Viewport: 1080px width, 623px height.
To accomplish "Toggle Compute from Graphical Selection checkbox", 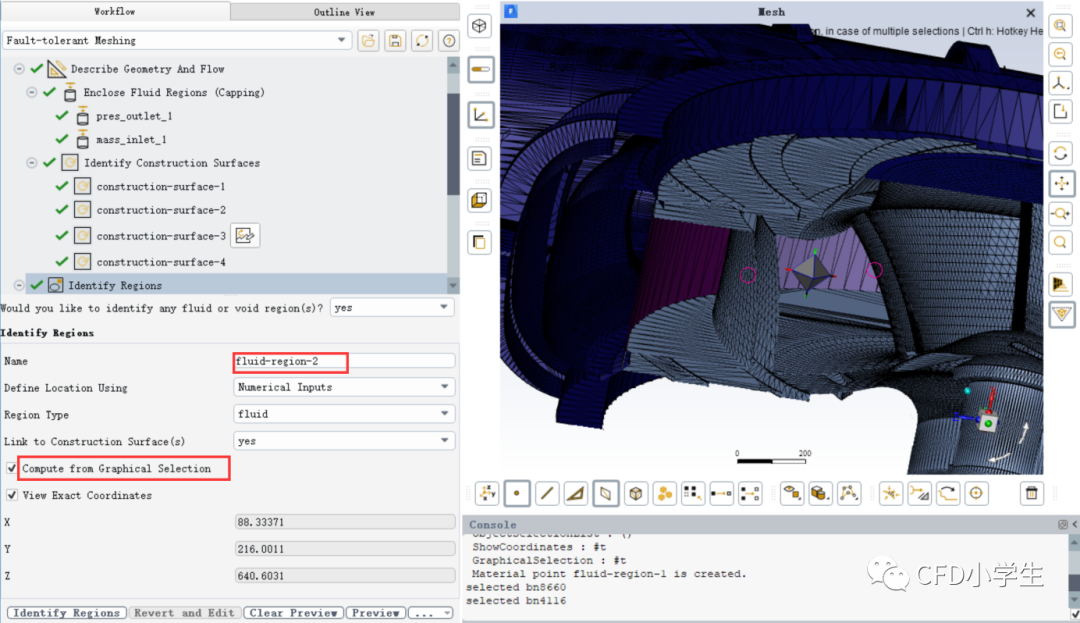I will point(11,468).
